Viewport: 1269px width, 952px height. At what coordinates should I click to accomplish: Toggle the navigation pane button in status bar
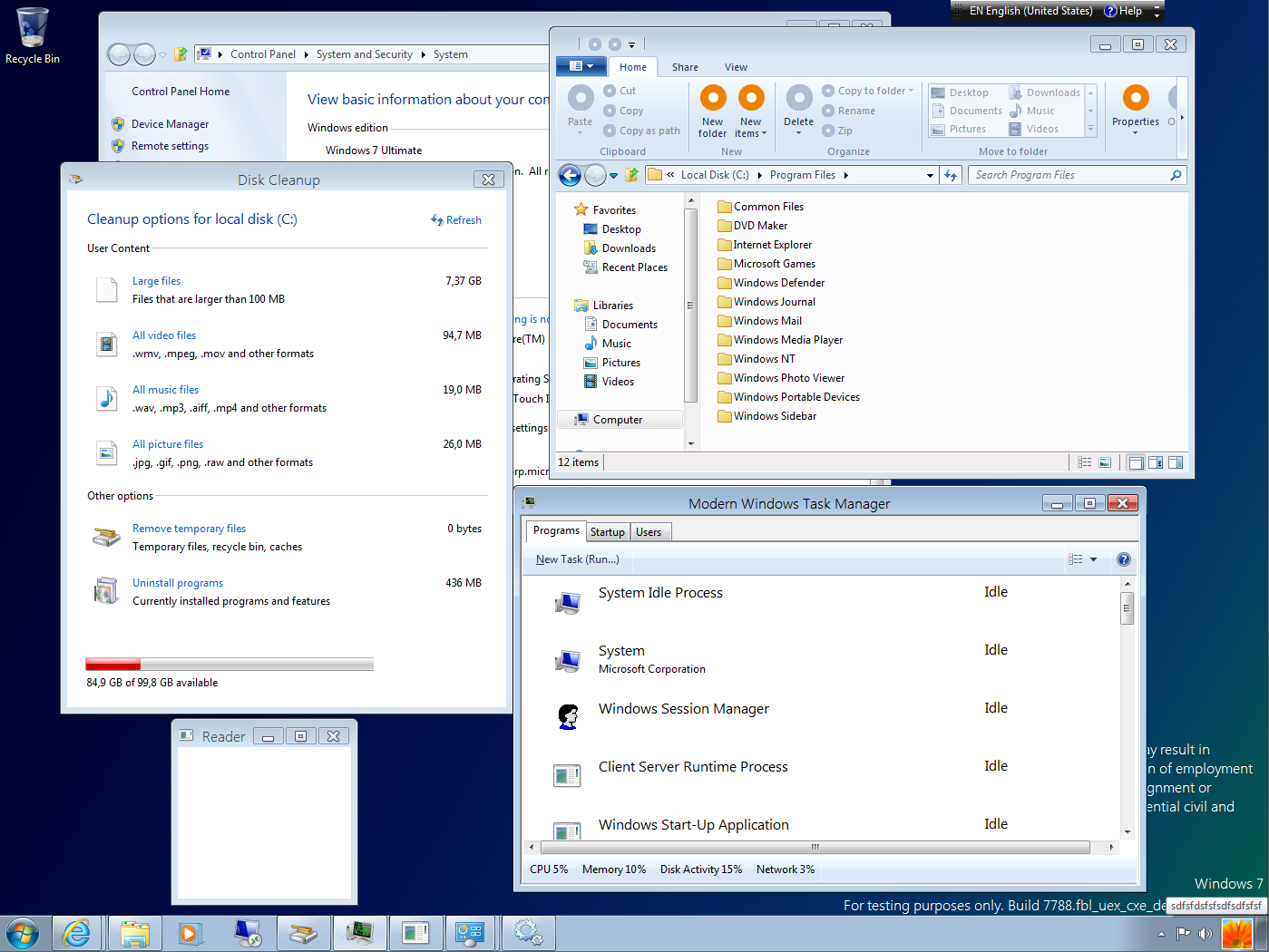click(1135, 462)
